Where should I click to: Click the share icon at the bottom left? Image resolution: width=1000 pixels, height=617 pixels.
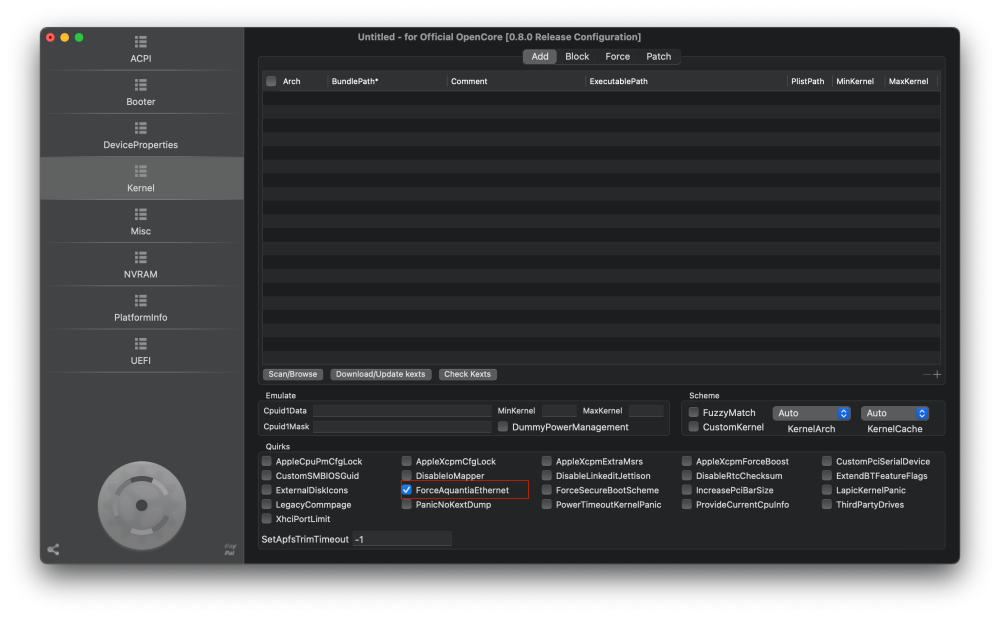[54, 549]
